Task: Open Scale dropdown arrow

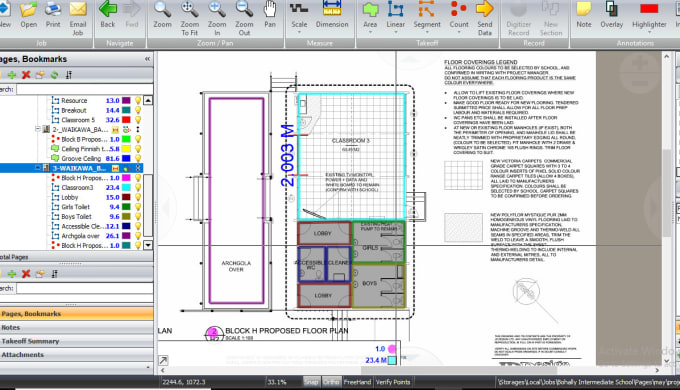Action: coord(299,33)
